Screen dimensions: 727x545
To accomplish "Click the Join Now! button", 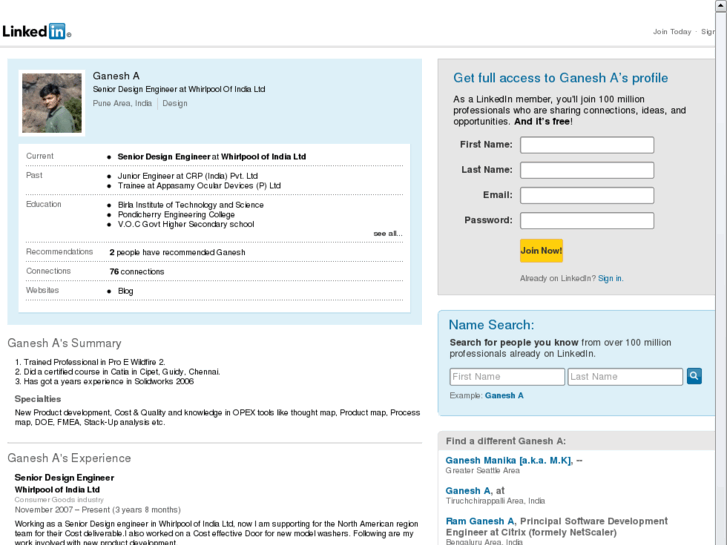I will [x=541, y=251].
